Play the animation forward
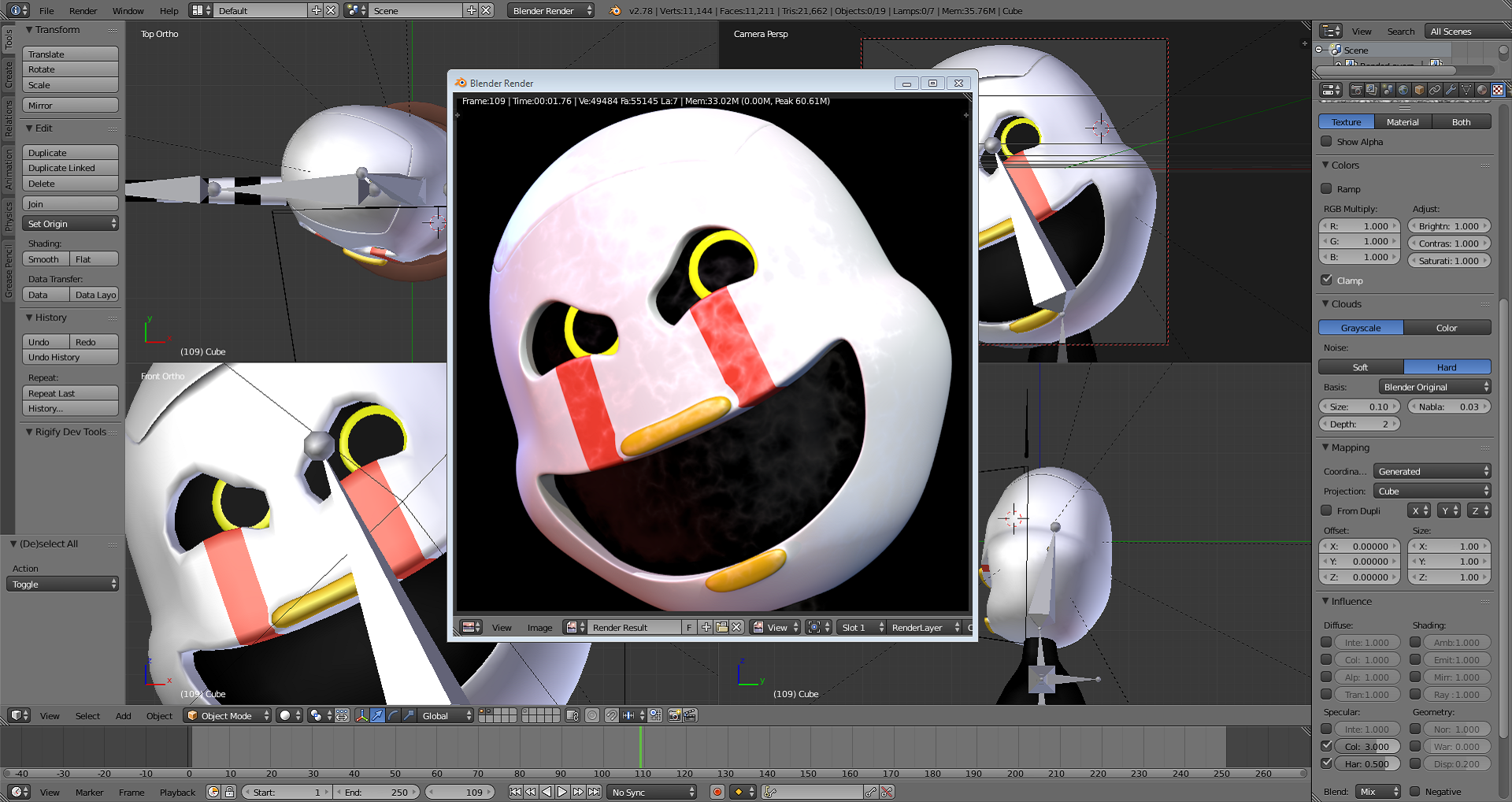Image resolution: width=1512 pixels, height=802 pixels. pyautogui.click(x=562, y=792)
